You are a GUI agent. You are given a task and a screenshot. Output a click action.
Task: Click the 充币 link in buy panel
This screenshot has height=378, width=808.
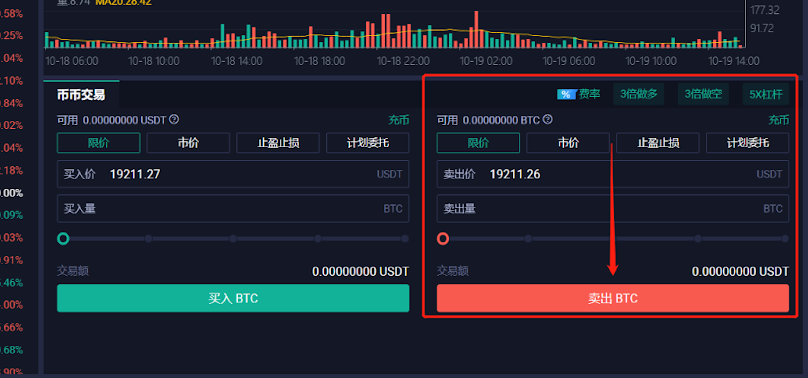coord(398,120)
